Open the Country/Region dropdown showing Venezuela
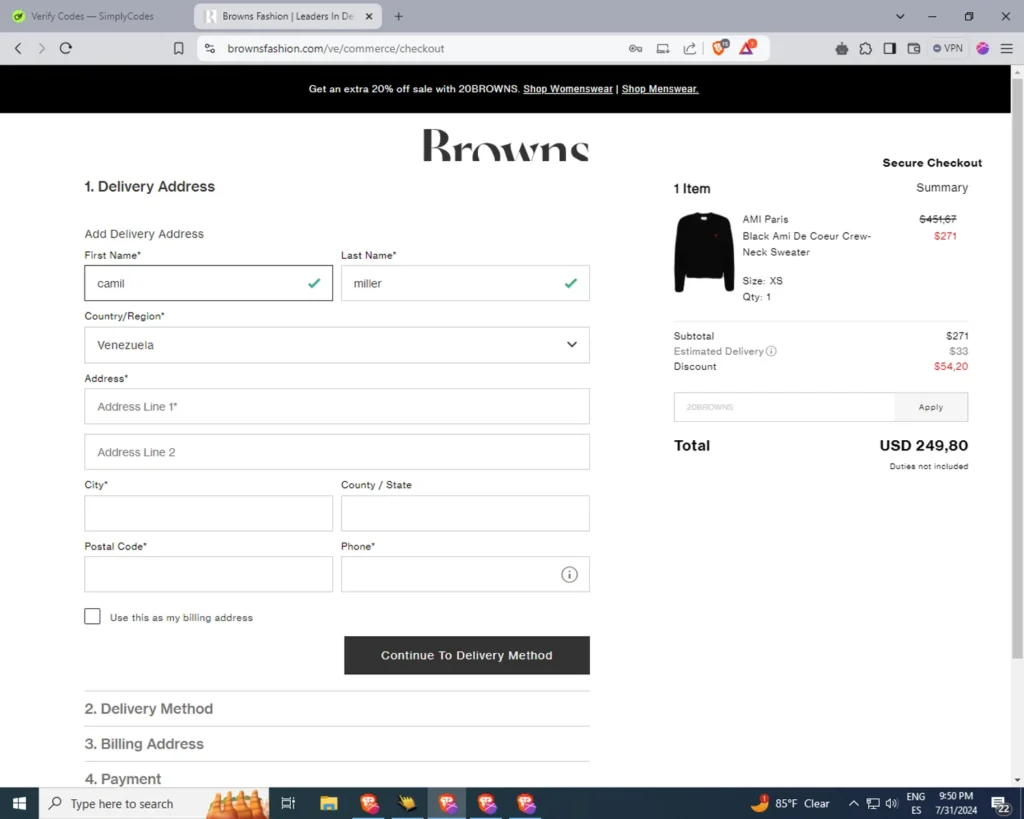 click(x=337, y=345)
